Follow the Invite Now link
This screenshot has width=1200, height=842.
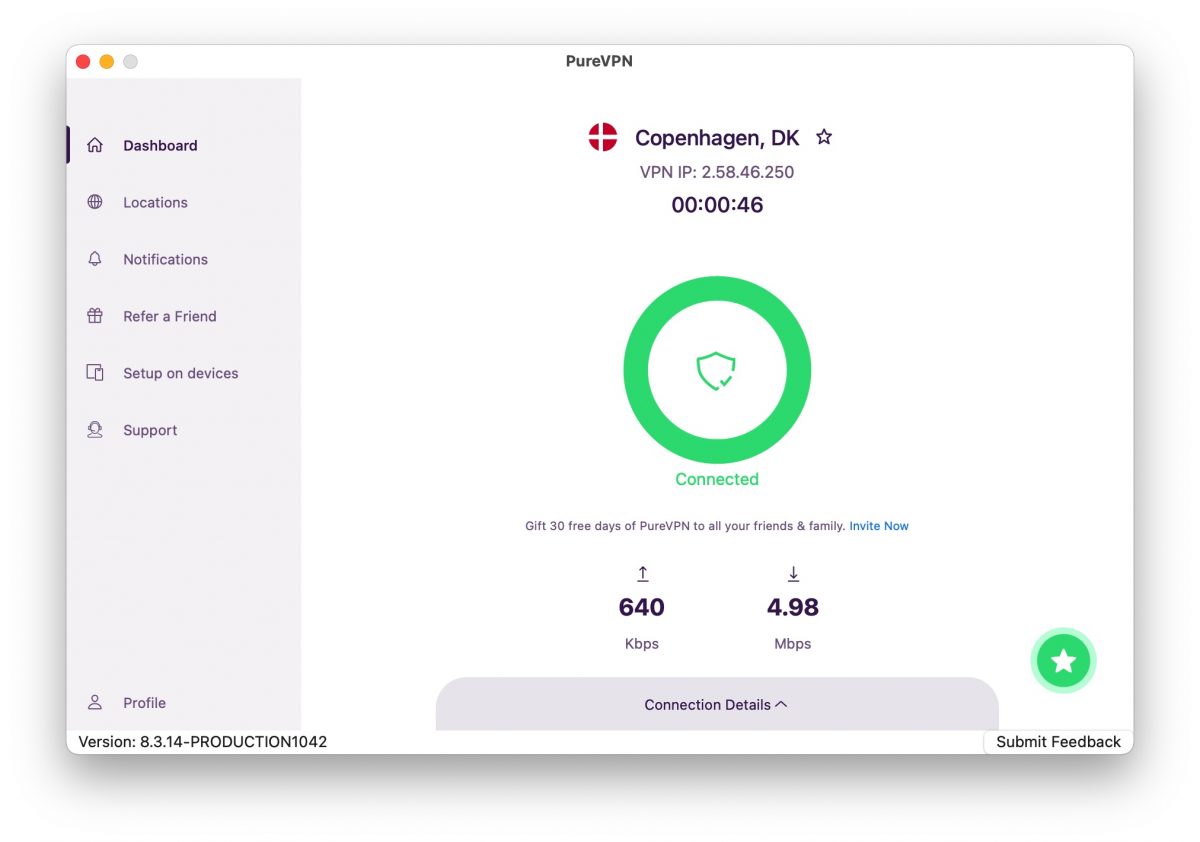click(879, 526)
